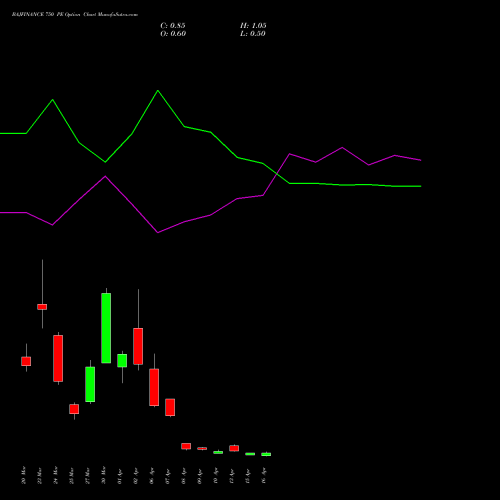Click the small red candle above 25 Mar
The width and height of the screenshot is (500, 500).
(74, 409)
